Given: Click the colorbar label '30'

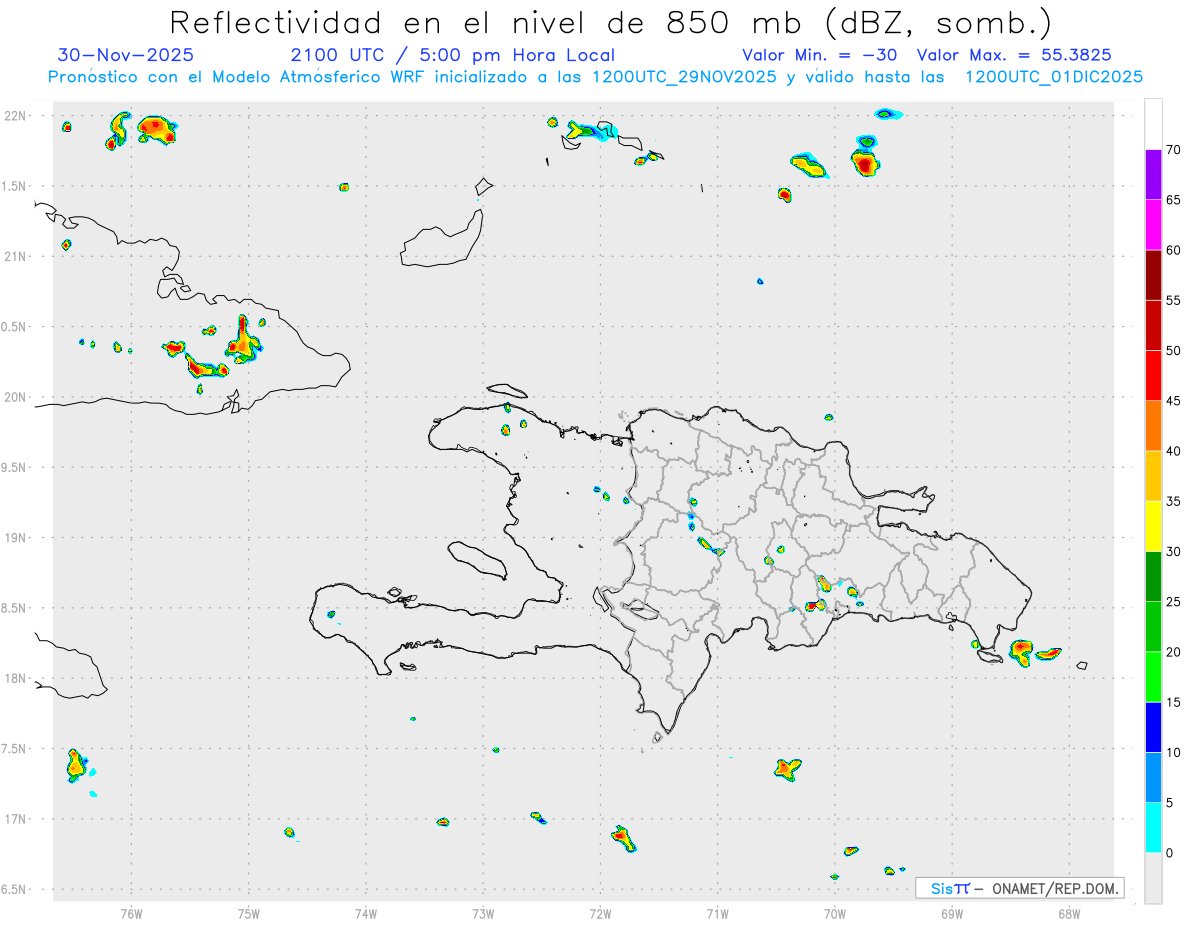Looking at the screenshot, I should pos(1174,551).
